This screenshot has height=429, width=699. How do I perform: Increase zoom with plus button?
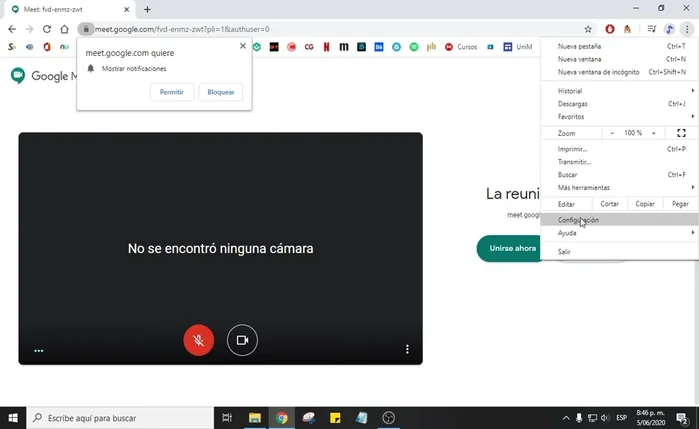click(654, 133)
